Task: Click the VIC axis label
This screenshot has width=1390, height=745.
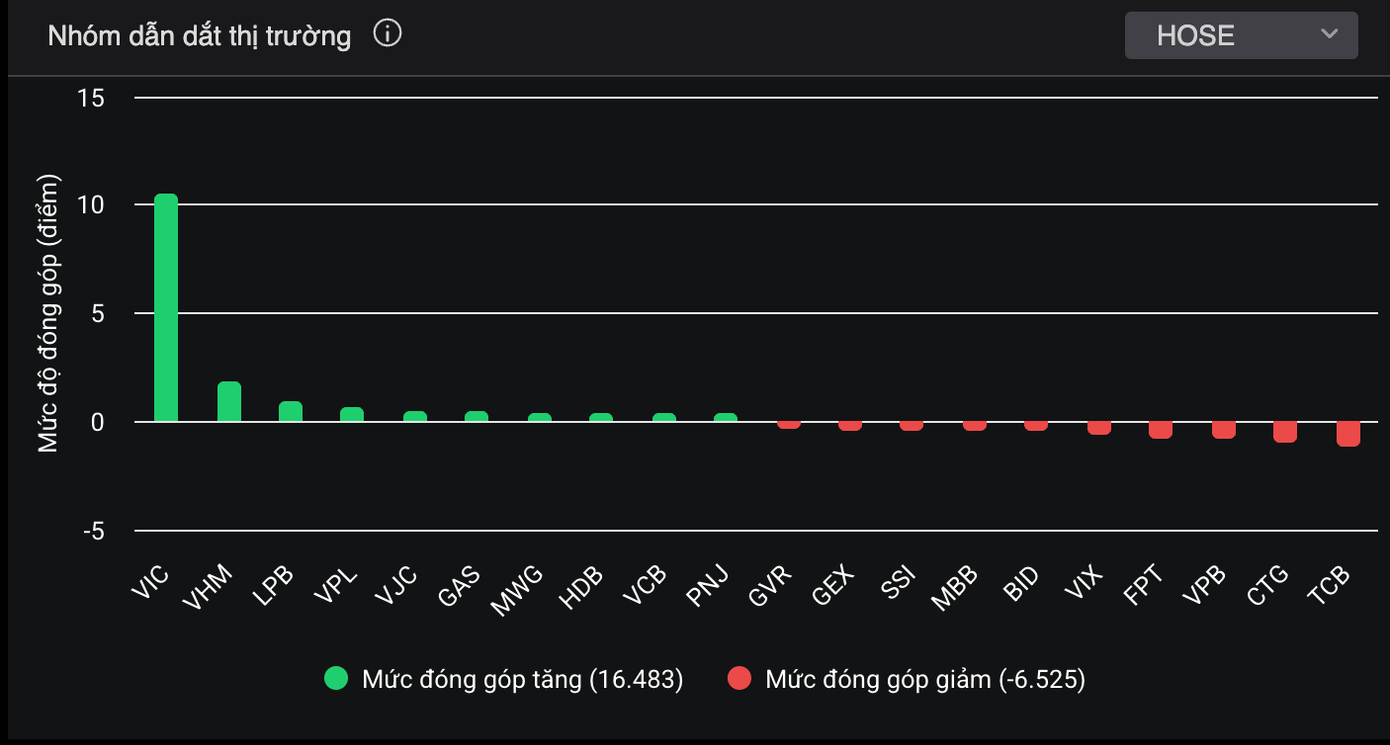Action: [150, 582]
